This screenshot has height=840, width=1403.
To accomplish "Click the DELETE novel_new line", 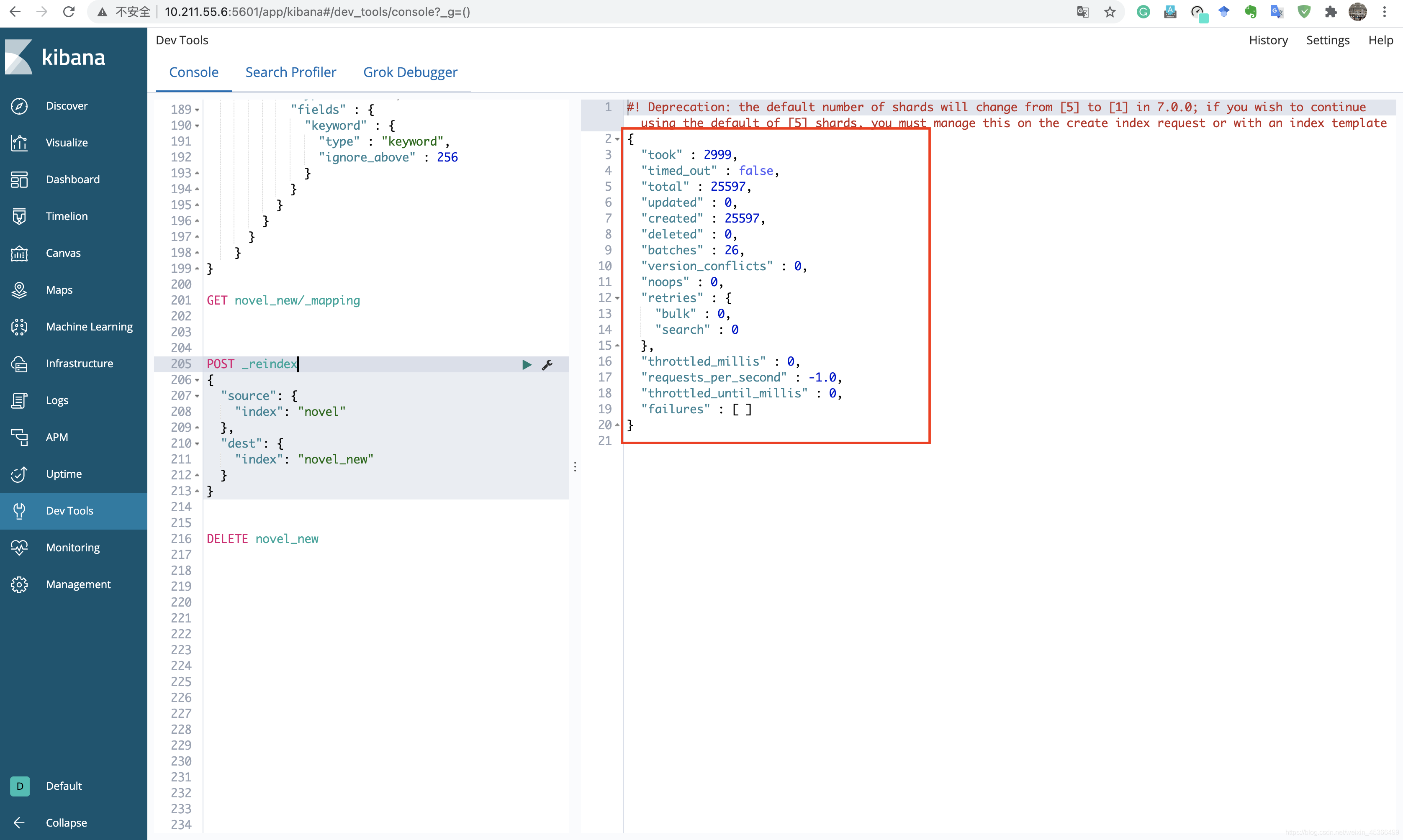I will tap(263, 539).
